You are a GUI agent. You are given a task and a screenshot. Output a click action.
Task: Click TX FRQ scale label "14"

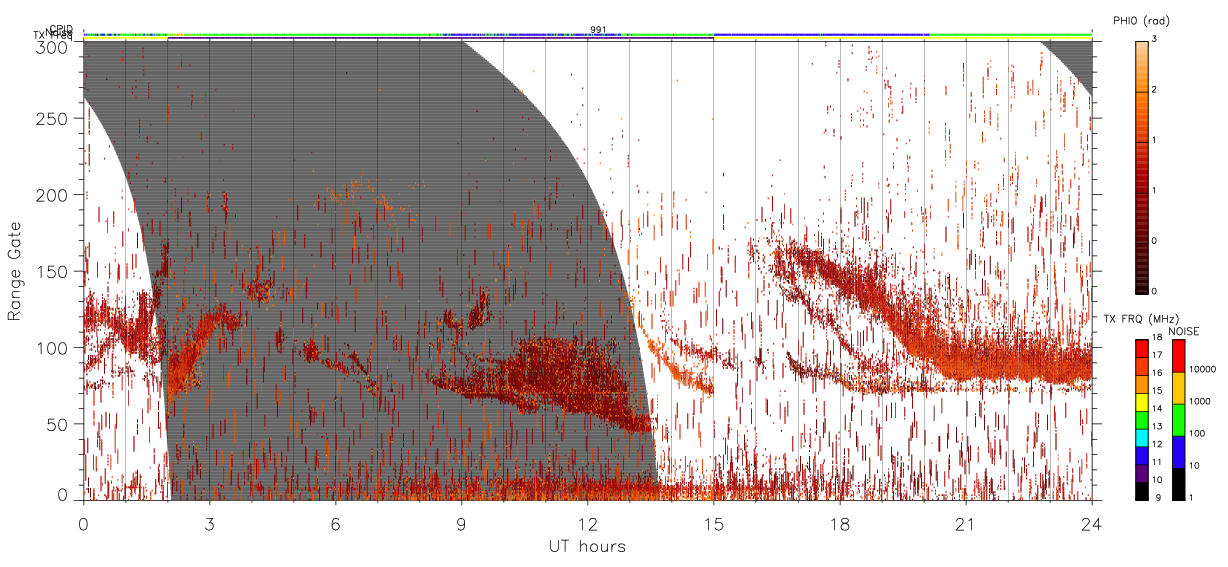[x=1157, y=408]
